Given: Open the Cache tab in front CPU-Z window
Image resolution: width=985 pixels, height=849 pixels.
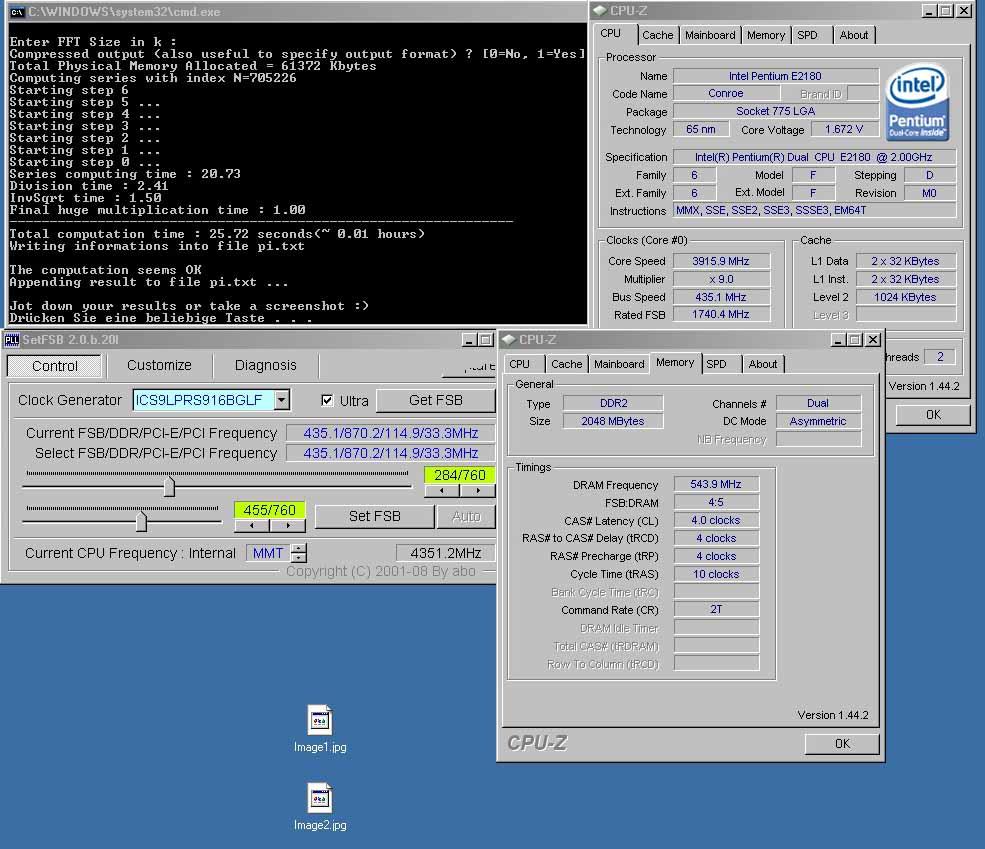Looking at the screenshot, I should click(x=567, y=364).
